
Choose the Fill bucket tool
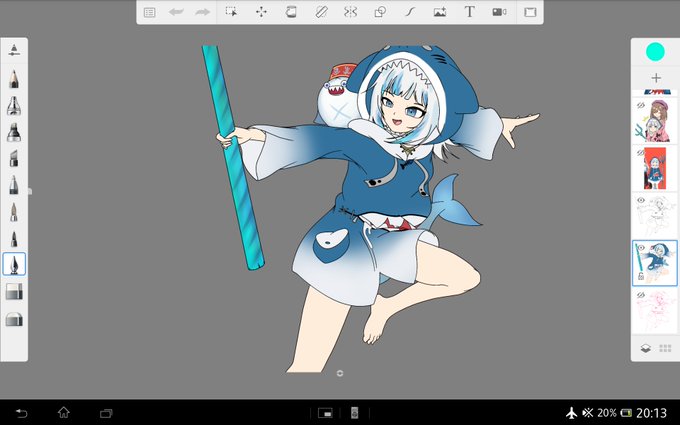point(291,12)
